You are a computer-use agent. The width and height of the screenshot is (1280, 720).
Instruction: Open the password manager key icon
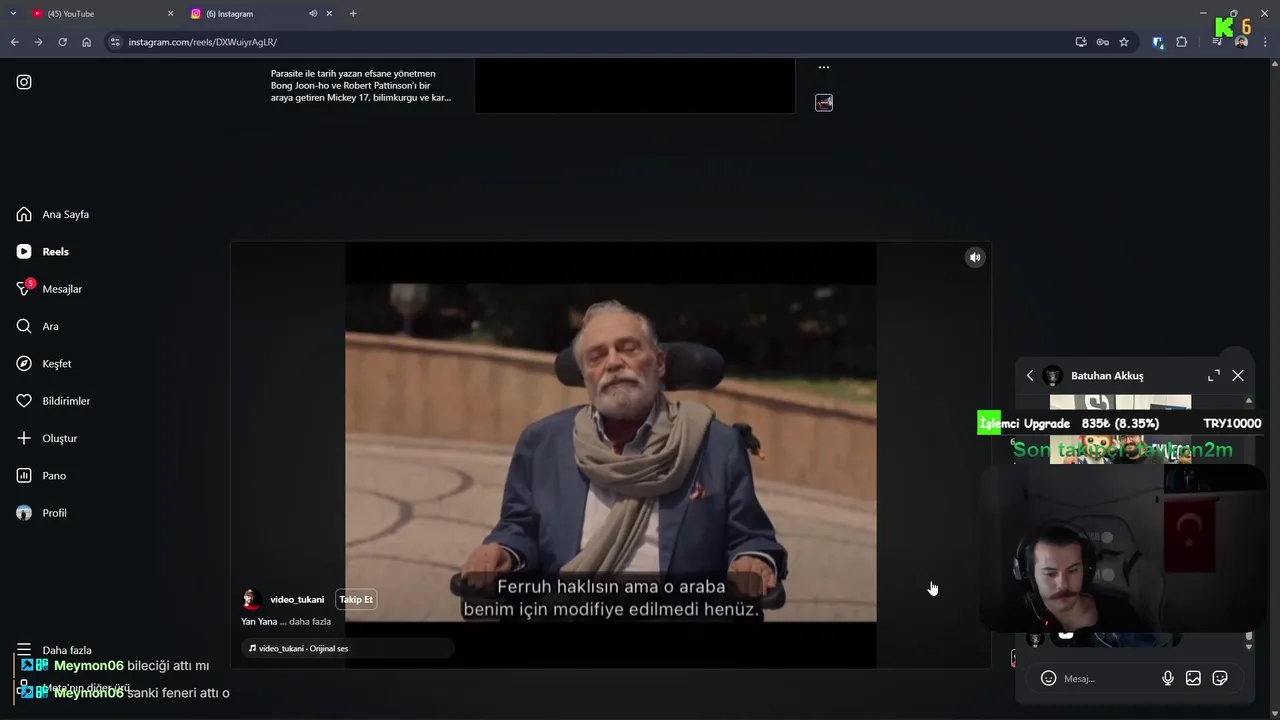[x=1102, y=42]
